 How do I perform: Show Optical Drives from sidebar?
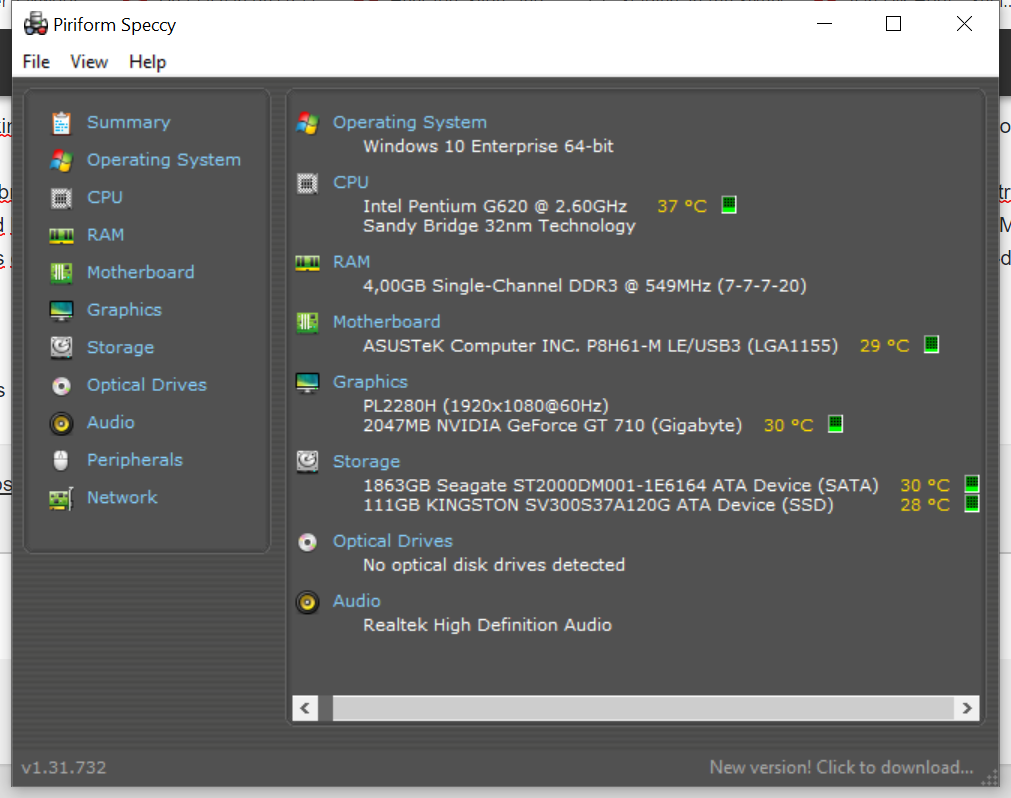tap(147, 385)
